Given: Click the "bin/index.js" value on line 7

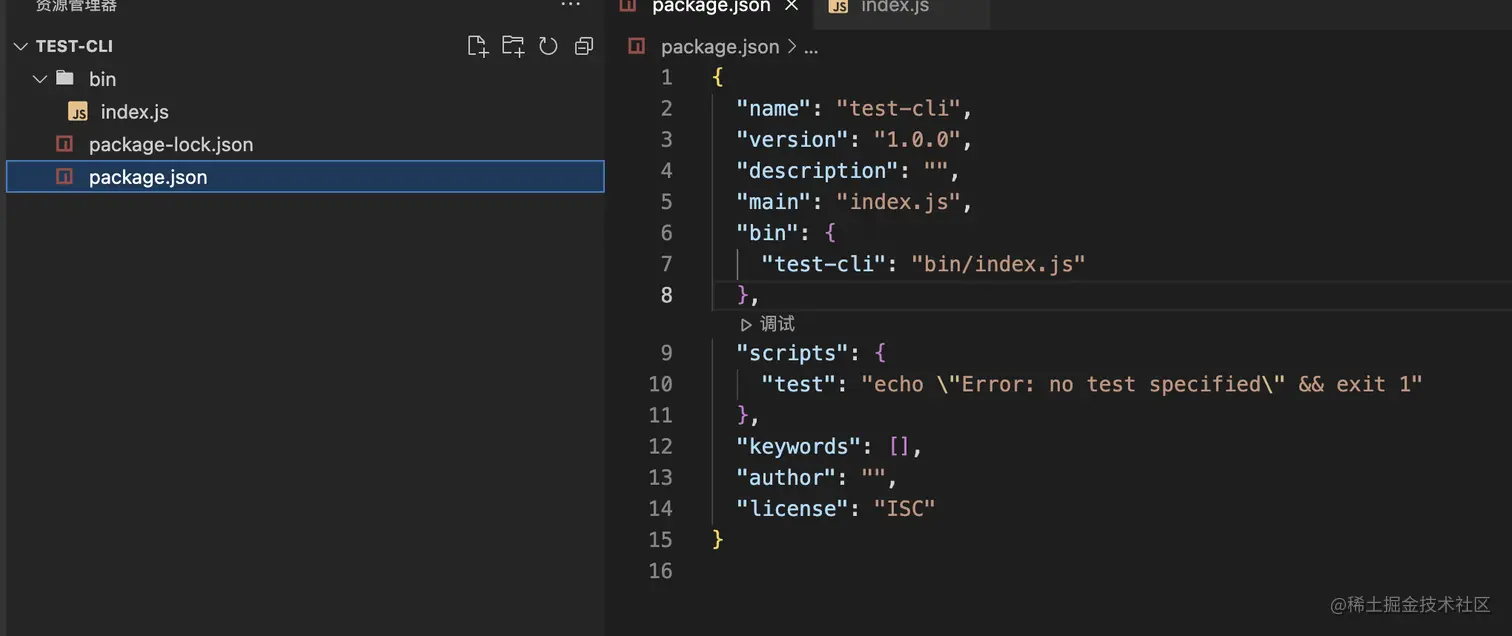Looking at the screenshot, I should pyautogui.click(x=997, y=264).
